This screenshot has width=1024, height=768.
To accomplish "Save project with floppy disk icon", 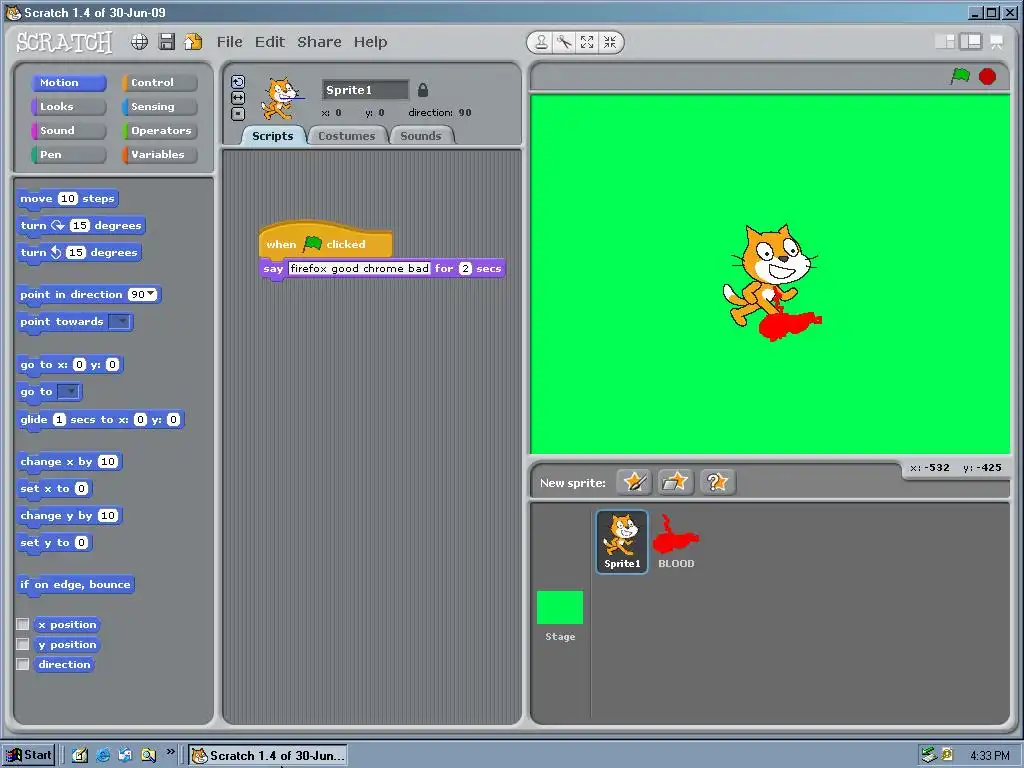I will 167,42.
